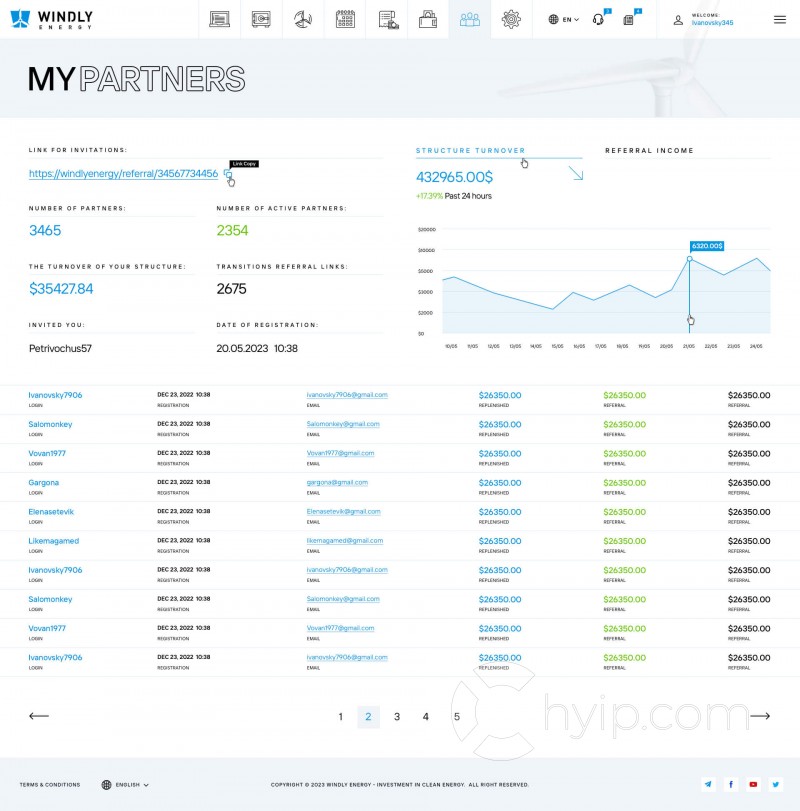Click the 432965.00$ structure turnover value
800x811 pixels.
click(x=455, y=177)
